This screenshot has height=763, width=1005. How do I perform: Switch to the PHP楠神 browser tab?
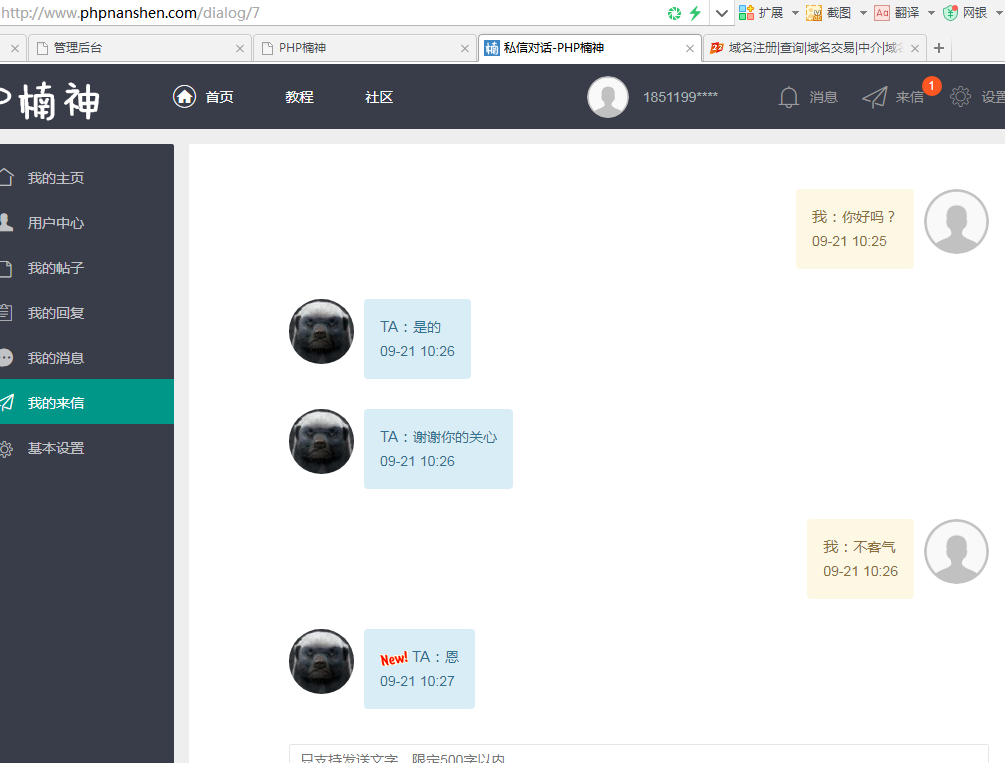364,48
